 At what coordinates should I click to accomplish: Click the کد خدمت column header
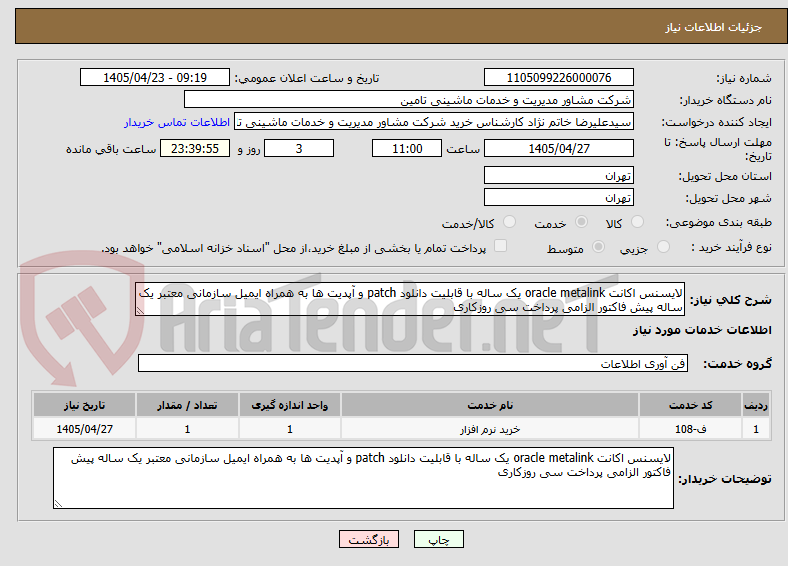691,405
